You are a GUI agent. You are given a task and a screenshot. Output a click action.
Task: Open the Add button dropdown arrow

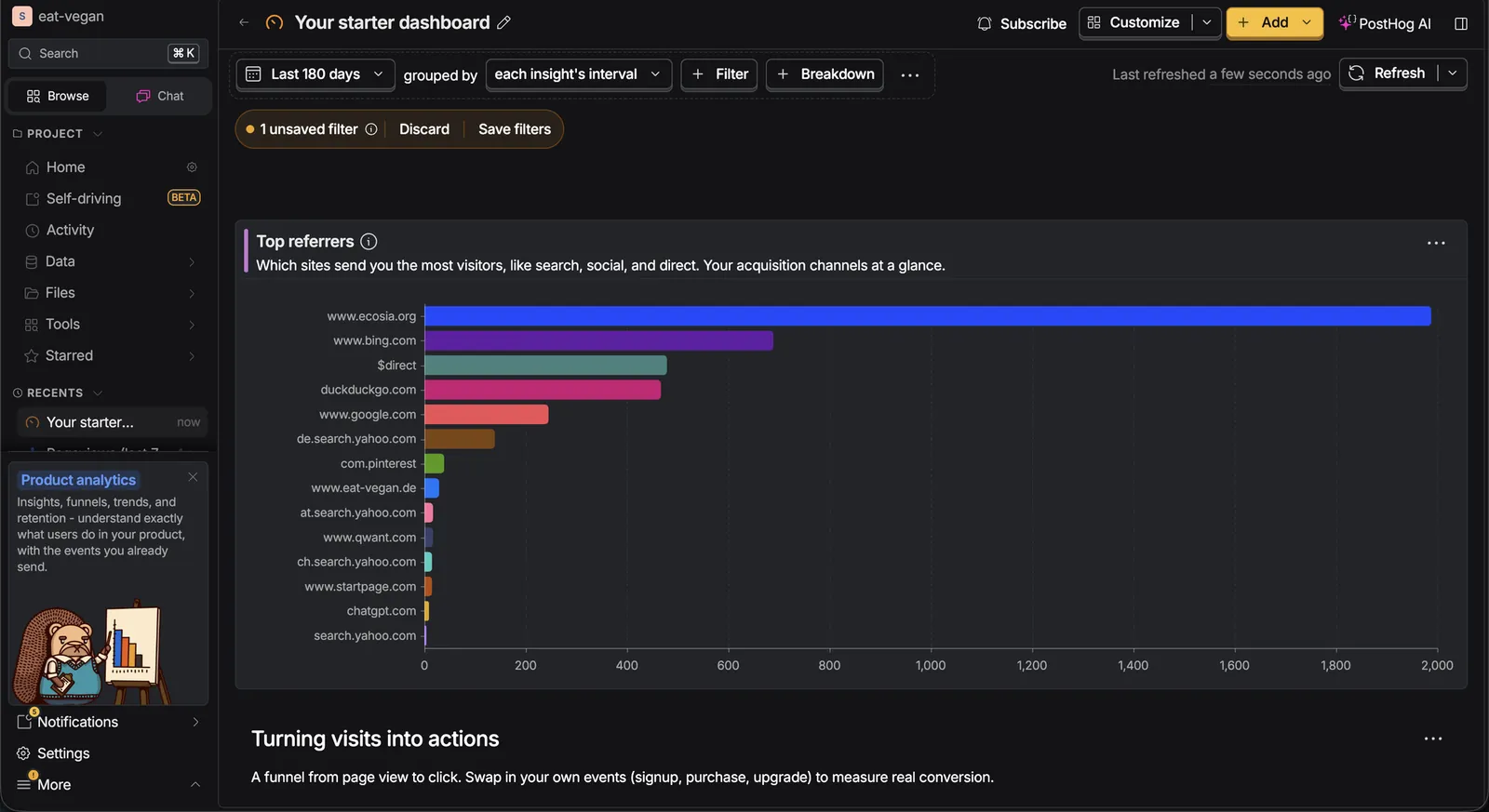point(1308,23)
